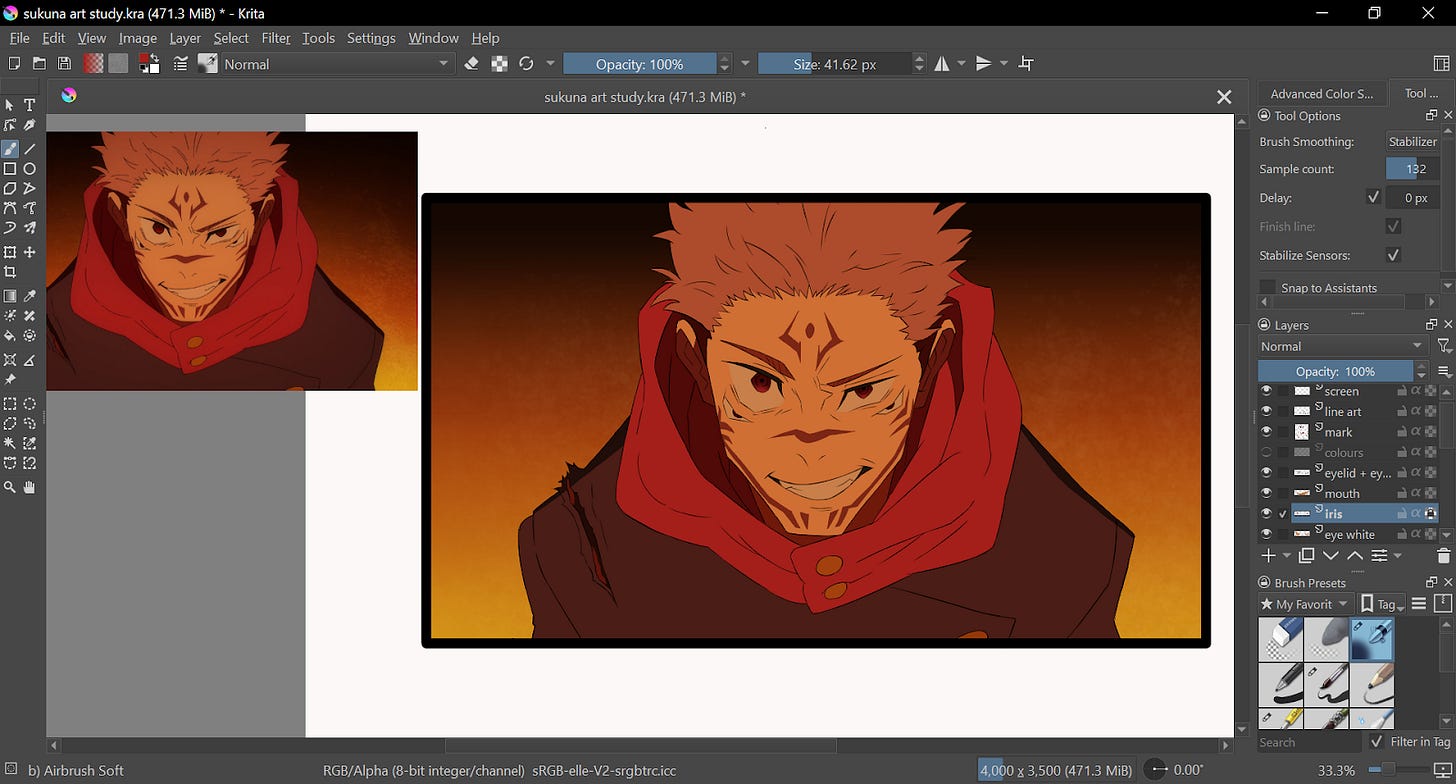Select the Transform tool
Viewport: 1456px width, 784px height.
(x=10, y=252)
